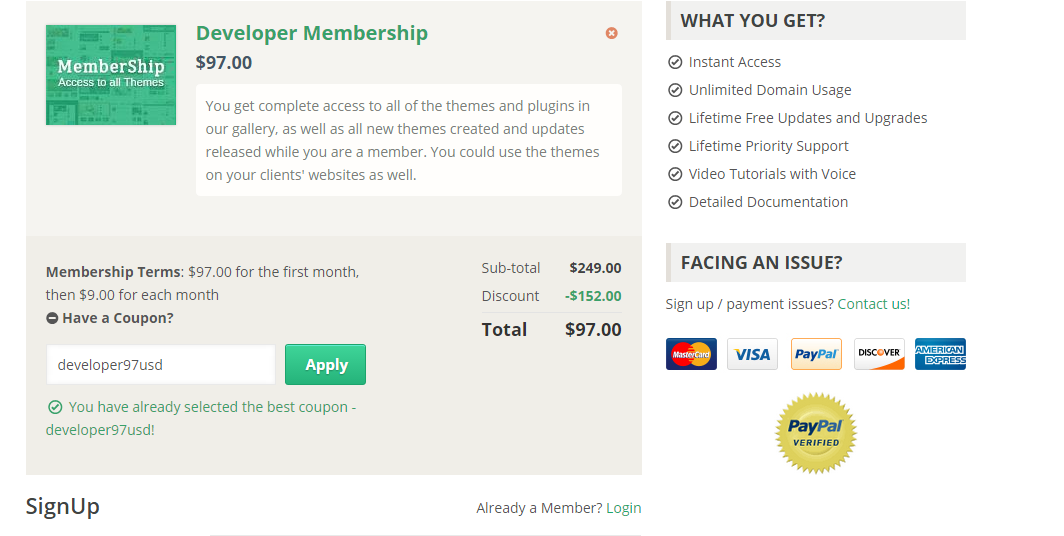Click the checkmark icon beside Unlimited Domain Usage
This screenshot has width=1064, height=536.
click(675, 90)
